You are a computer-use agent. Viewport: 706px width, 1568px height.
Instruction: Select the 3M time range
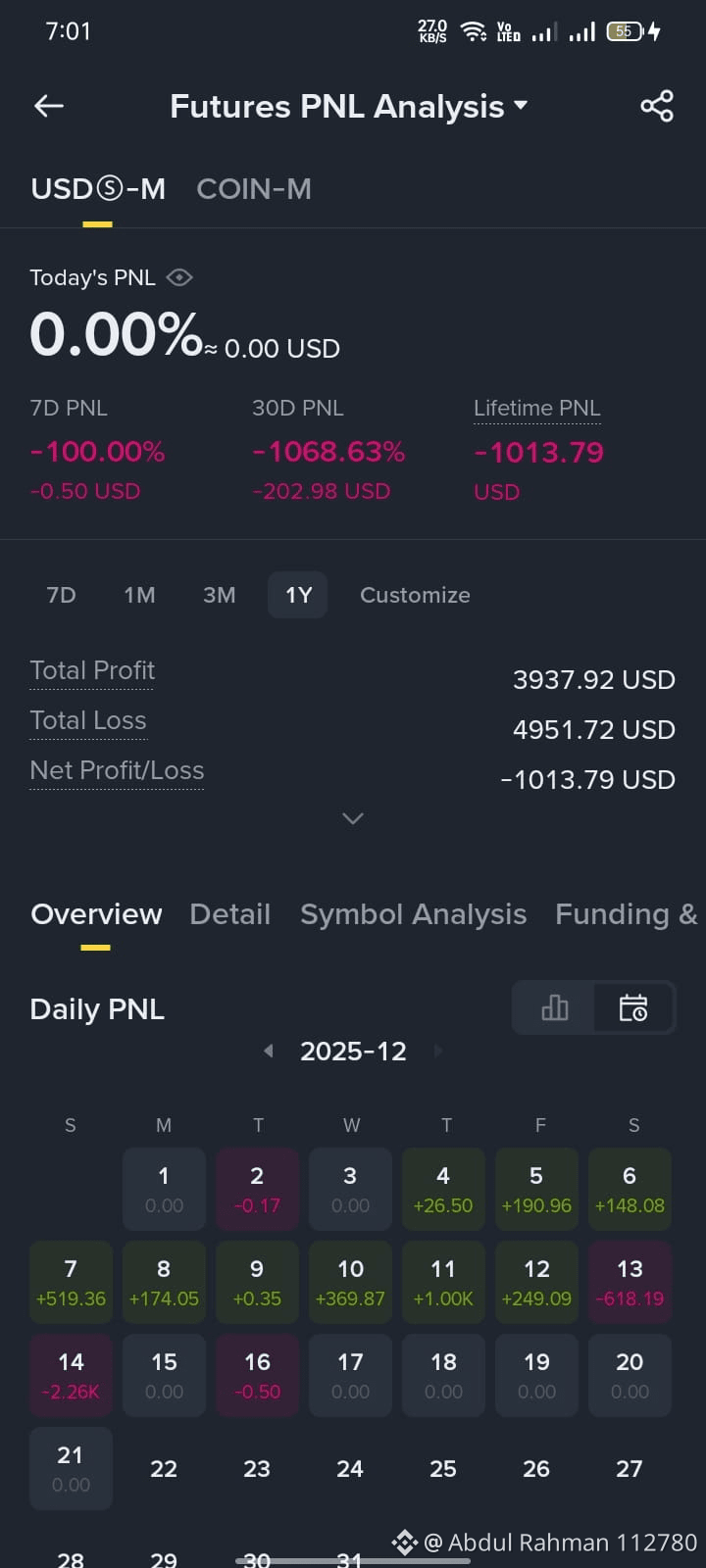tap(219, 595)
